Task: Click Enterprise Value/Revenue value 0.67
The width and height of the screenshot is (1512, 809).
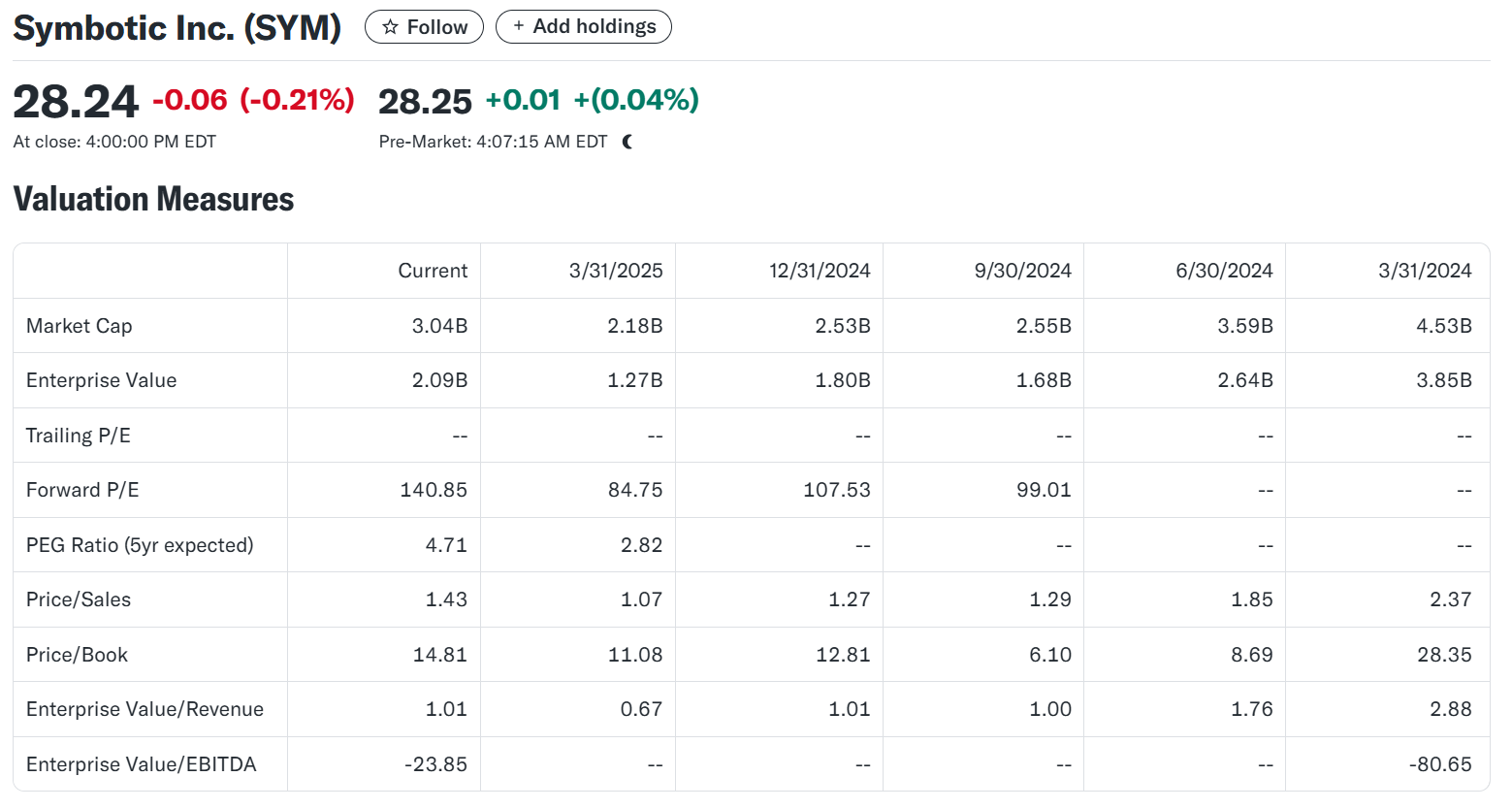Action: click(x=642, y=709)
